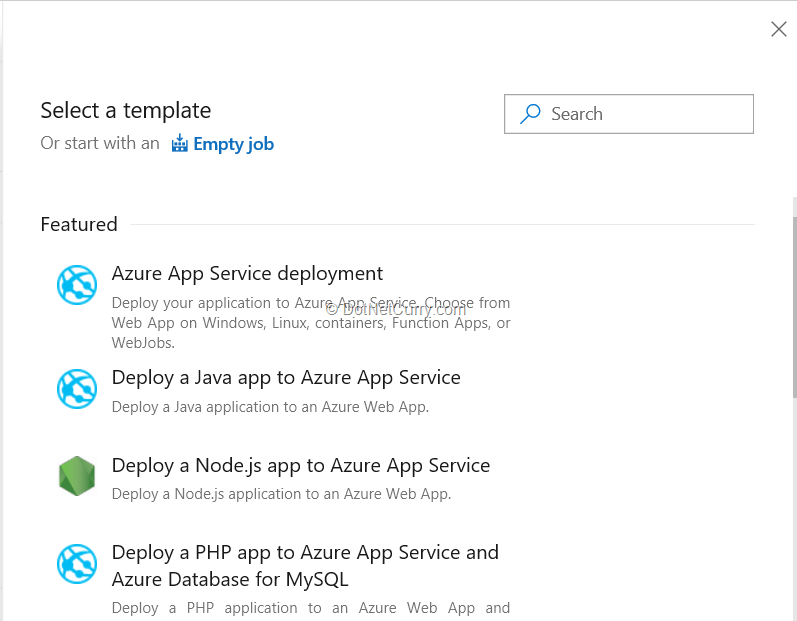Click the Featured section heading
Viewport: 797px width, 621px height.
[x=79, y=224]
